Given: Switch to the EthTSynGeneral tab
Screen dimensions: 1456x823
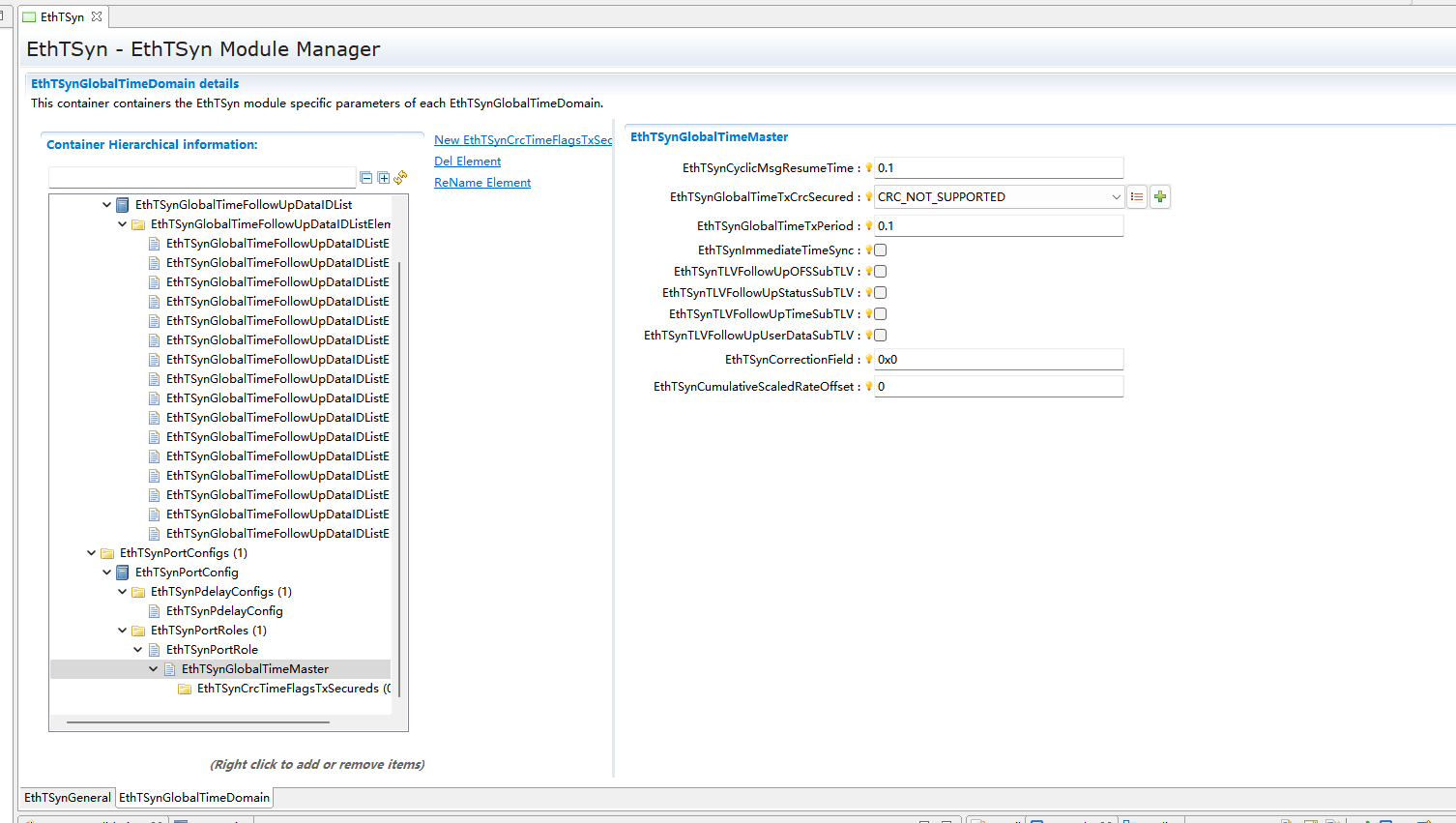Looking at the screenshot, I should (x=68, y=798).
